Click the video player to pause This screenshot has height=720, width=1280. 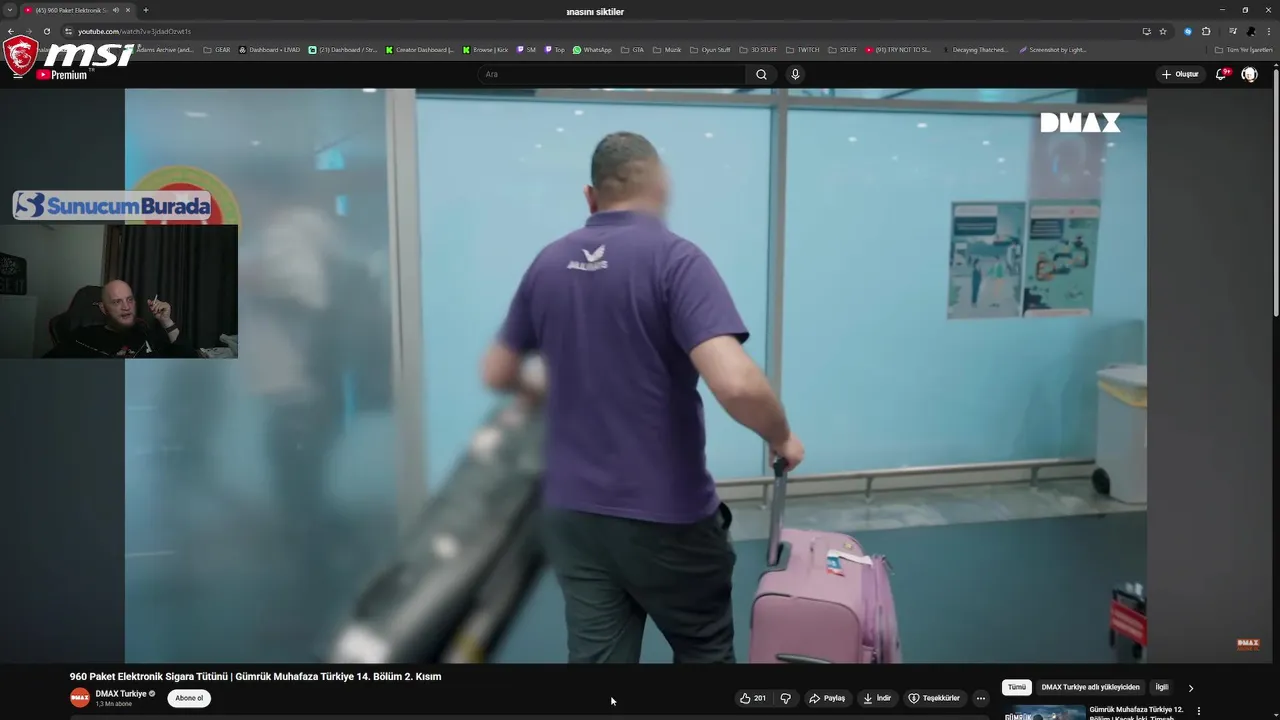(x=636, y=375)
